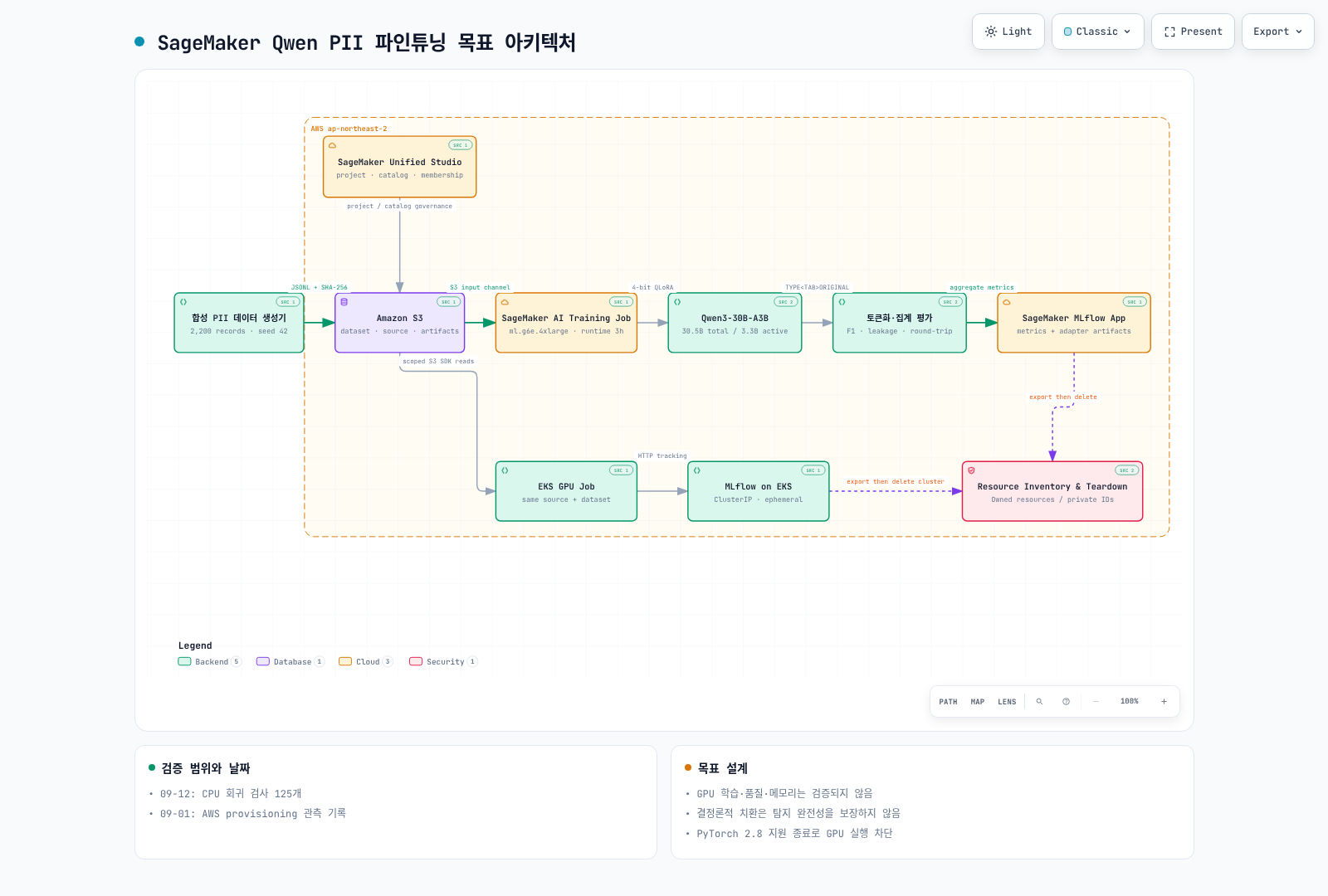Select the MLflow on EKS node title
This screenshot has height=896, width=1328.
pyautogui.click(x=759, y=487)
